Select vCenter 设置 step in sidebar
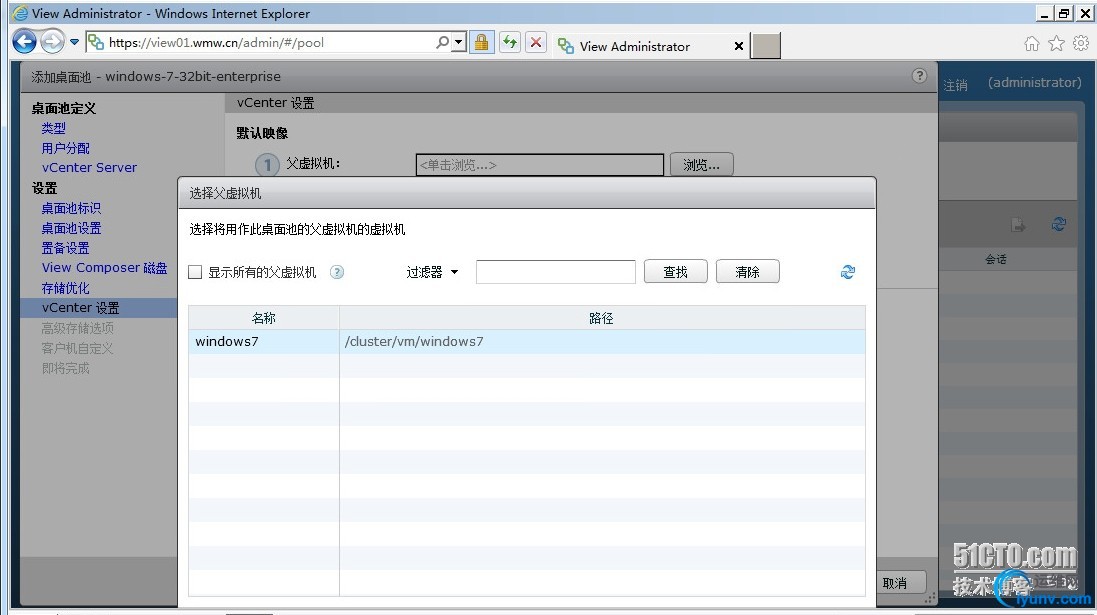The height and width of the screenshot is (615, 1097). [99, 308]
